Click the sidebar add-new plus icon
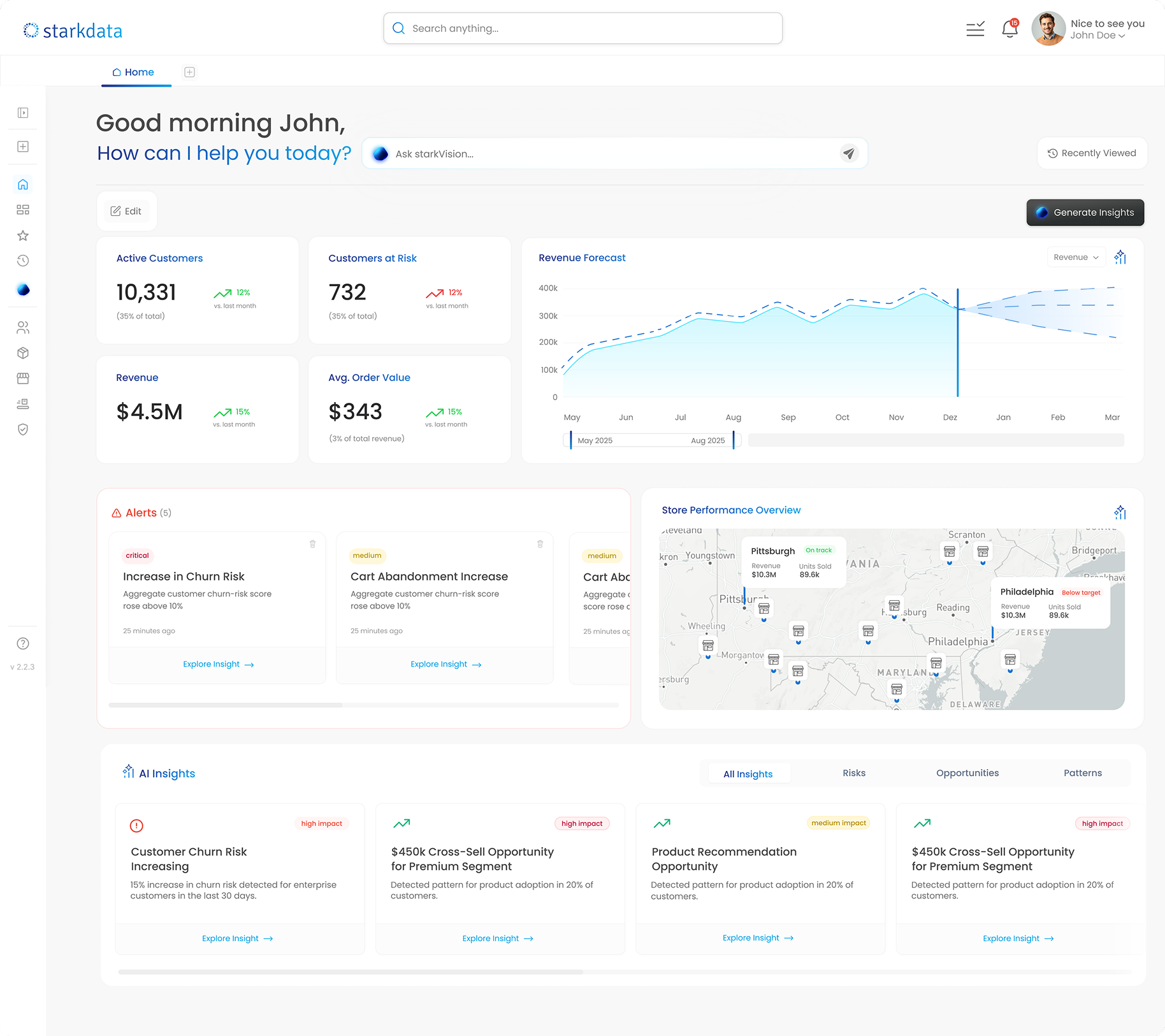The width and height of the screenshot is (1165, 1036). tap(23, 147)
